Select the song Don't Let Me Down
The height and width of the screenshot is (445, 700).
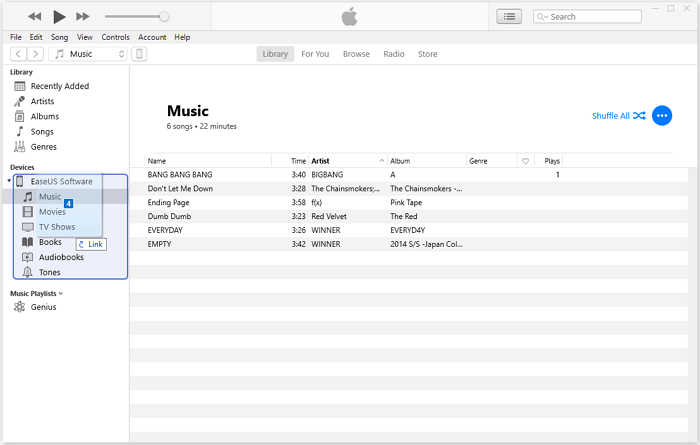(x=180, y=189)
